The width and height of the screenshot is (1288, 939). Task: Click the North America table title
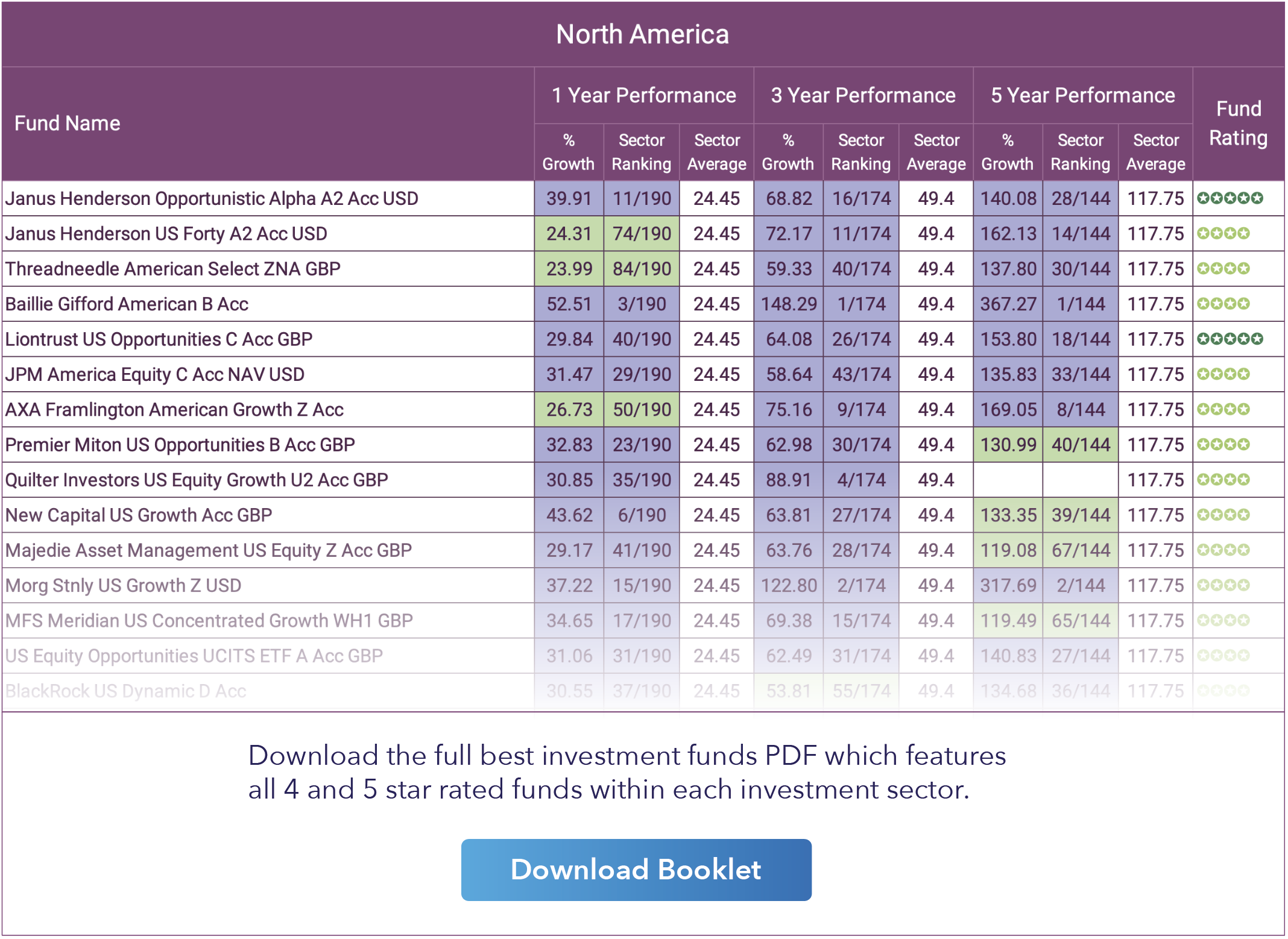click(x=642, y=34)
